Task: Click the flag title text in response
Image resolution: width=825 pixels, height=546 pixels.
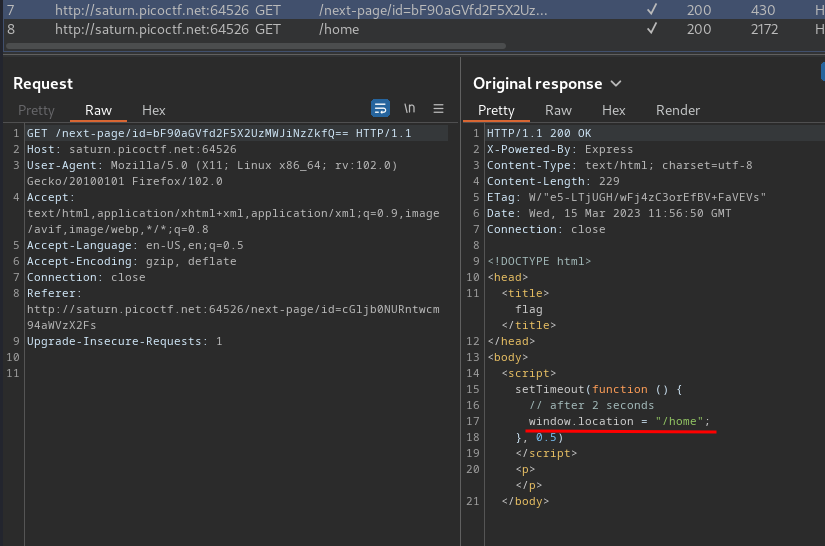Action: [529, 309]
